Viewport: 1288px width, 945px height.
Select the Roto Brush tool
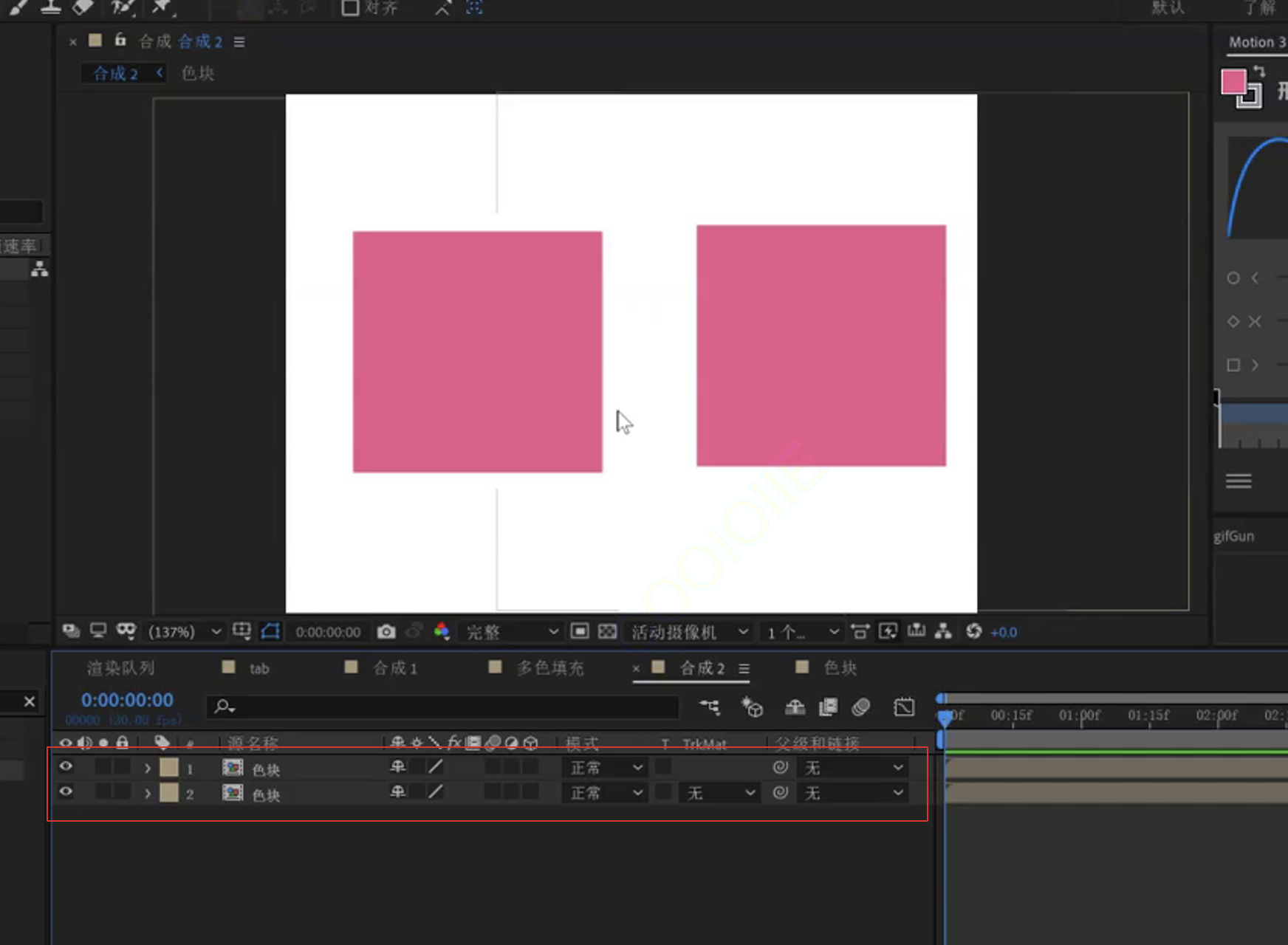[x=122, y=7]
